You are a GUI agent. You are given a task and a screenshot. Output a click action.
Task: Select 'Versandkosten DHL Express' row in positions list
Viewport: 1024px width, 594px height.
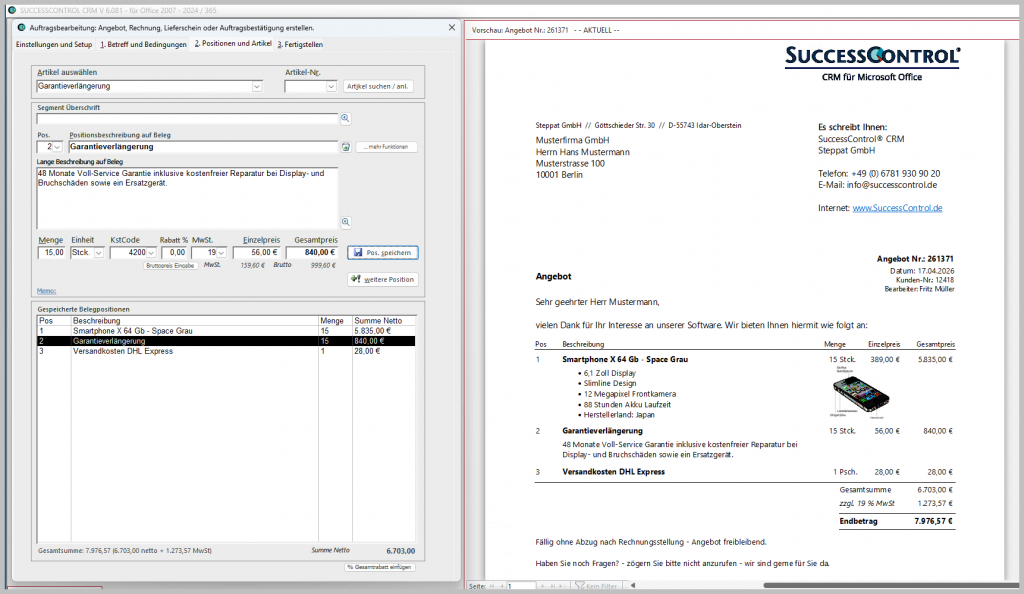(120, 351)
